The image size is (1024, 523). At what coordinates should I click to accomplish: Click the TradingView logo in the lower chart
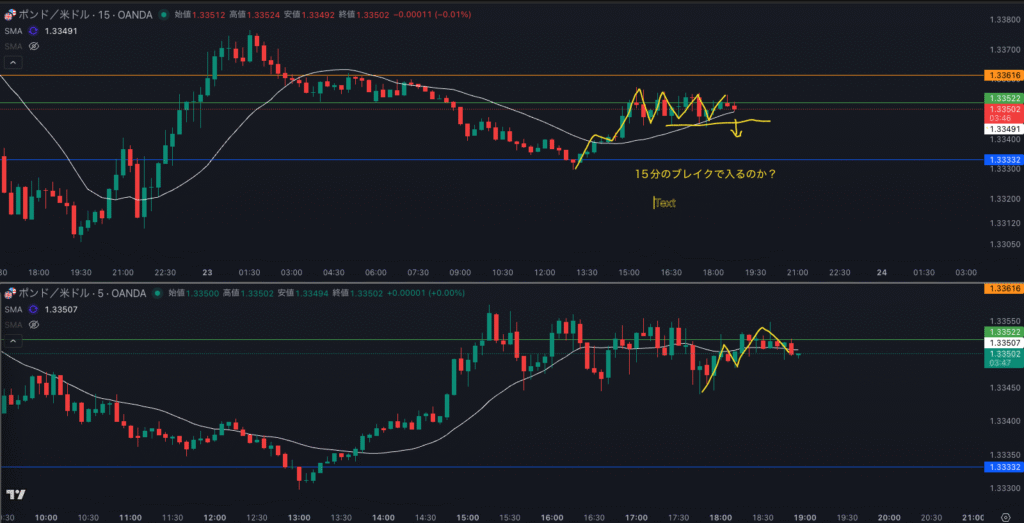15,495
